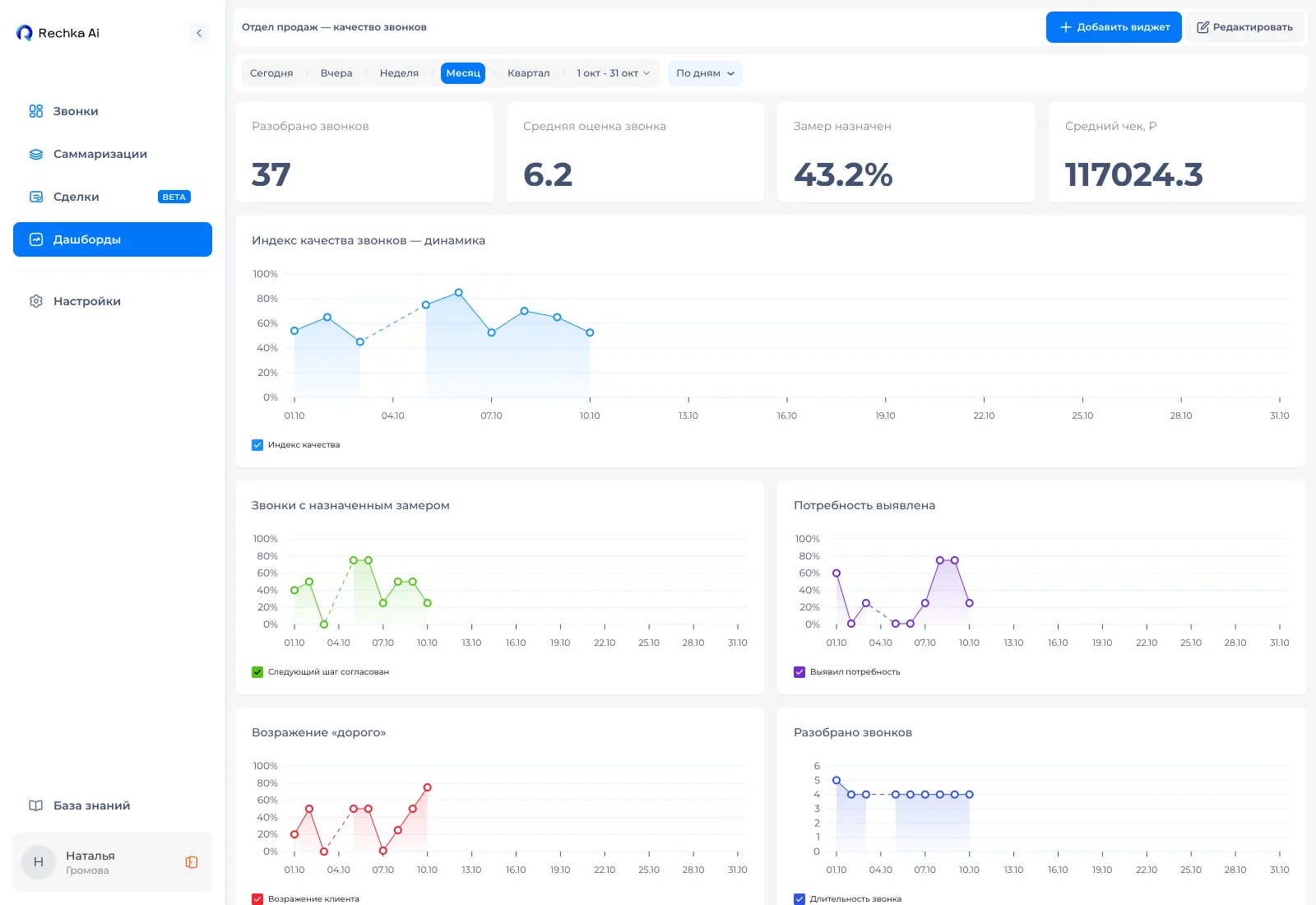Toggle the Индекс качества checkbox

pyautogui.click(x=257, y=445)
